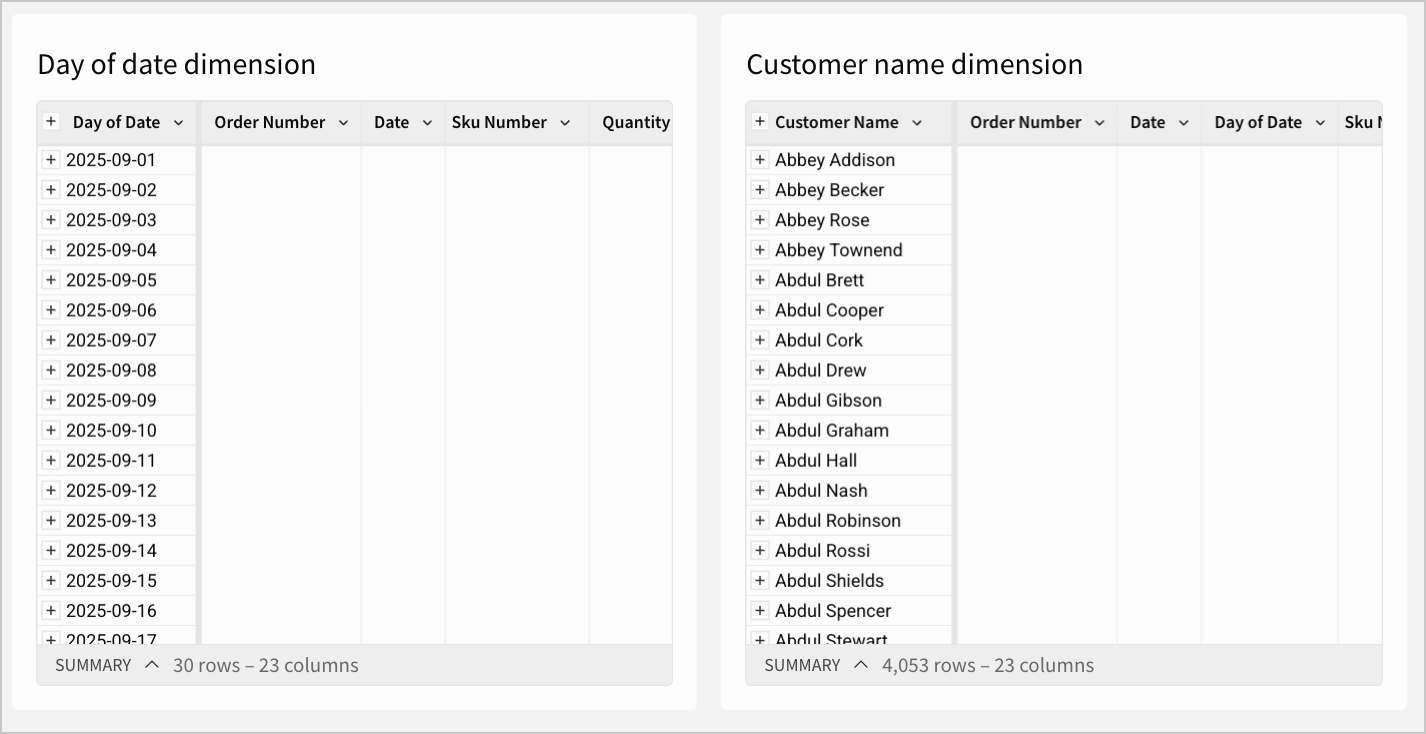
Task: Select the "Customer name dimension" title
Action: coord(914,64)
